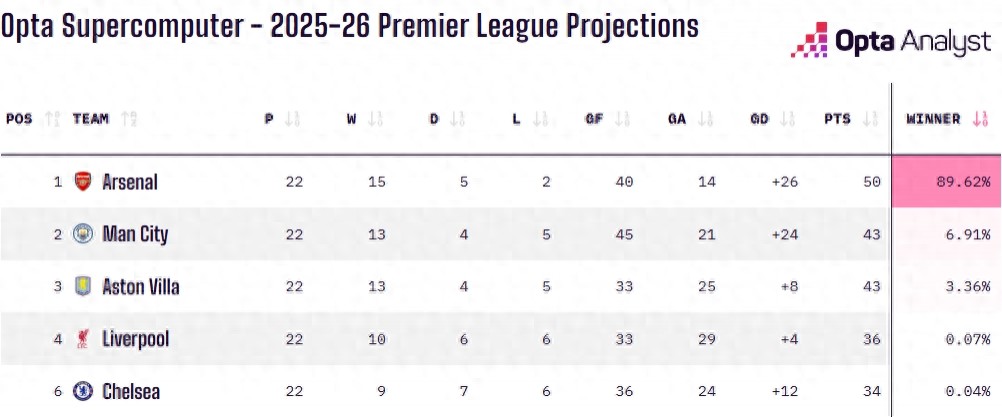The image size is (1002, 417).
Task: Click the Chelsea club crest icon
Action: click(83, 391)
